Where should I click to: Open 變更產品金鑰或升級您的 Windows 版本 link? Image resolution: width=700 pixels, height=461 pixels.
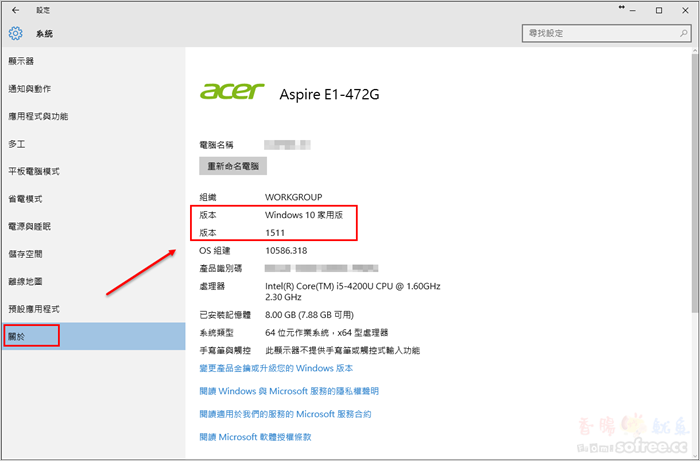tap(276, 368)
